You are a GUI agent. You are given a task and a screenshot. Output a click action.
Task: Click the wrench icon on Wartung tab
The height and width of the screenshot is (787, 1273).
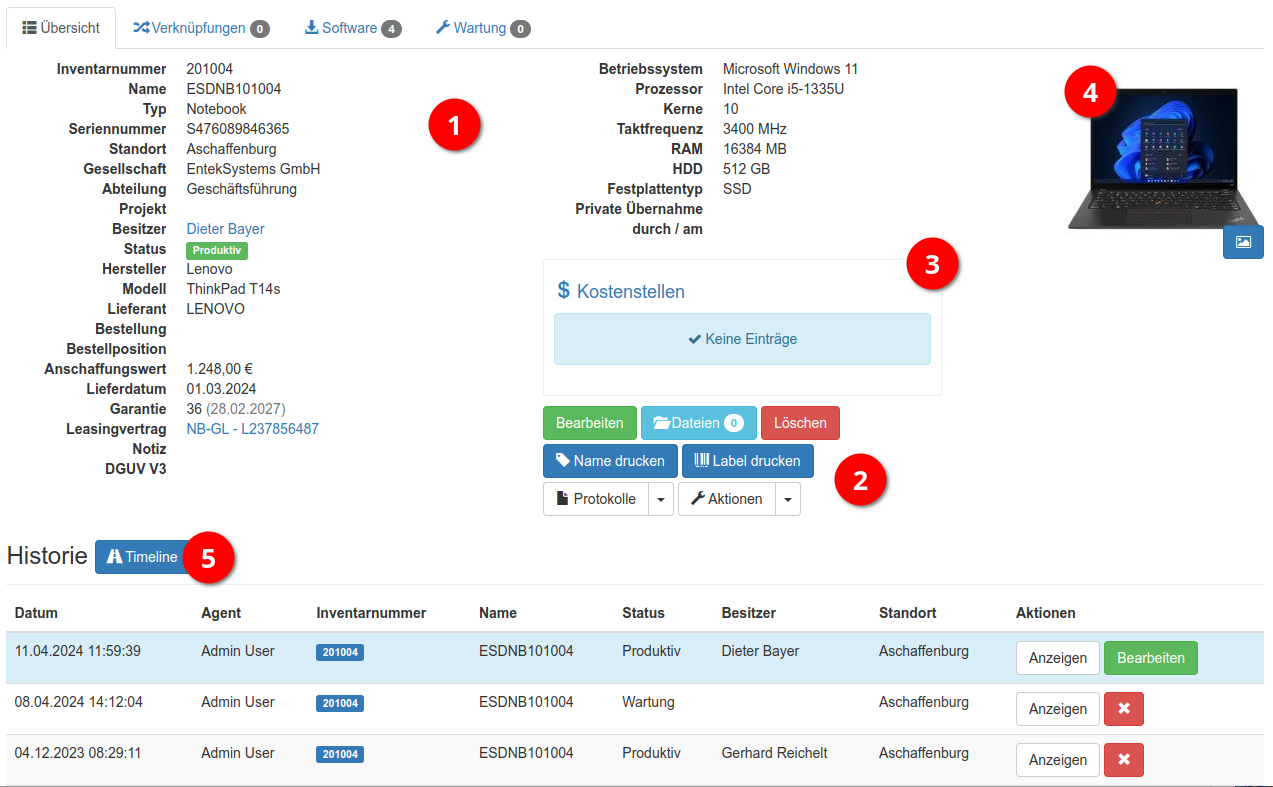[x=442, y=28]
